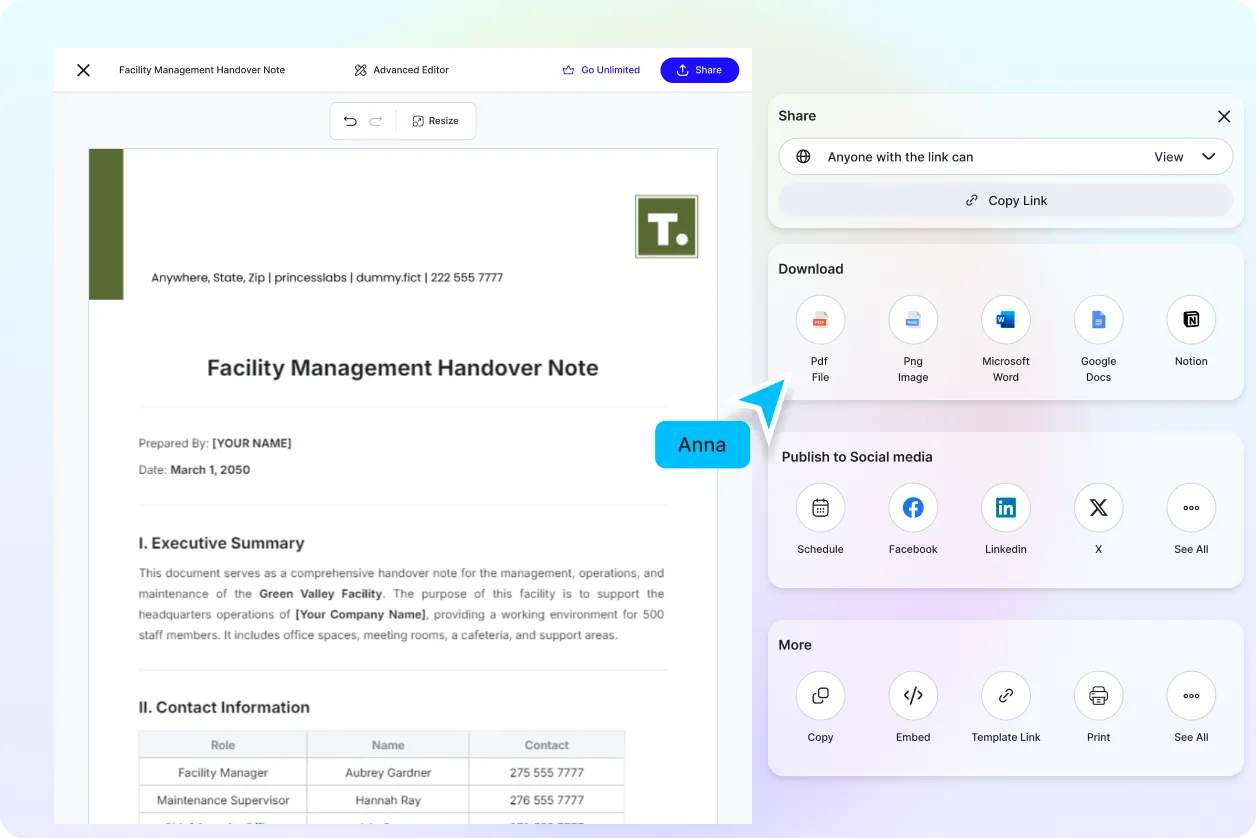This screenshot has width=1256, height=838.
Task: Click the I. Executive Summary heading
Action: (221, 543)
